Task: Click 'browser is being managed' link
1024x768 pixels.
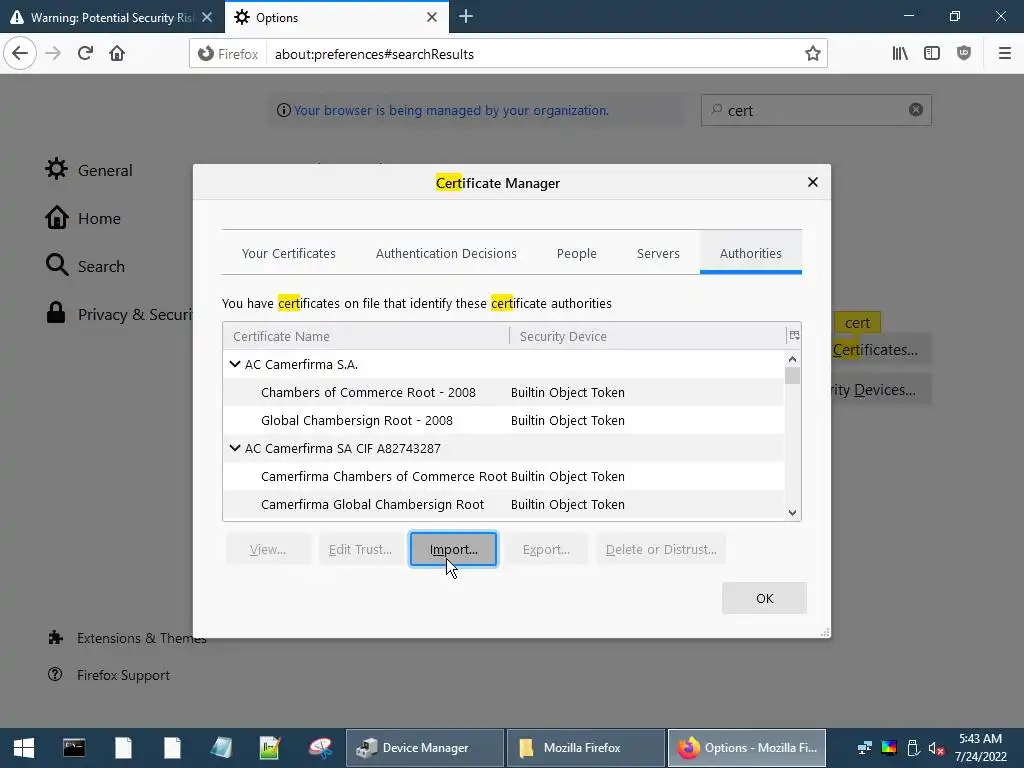Action: click(451, 110)
